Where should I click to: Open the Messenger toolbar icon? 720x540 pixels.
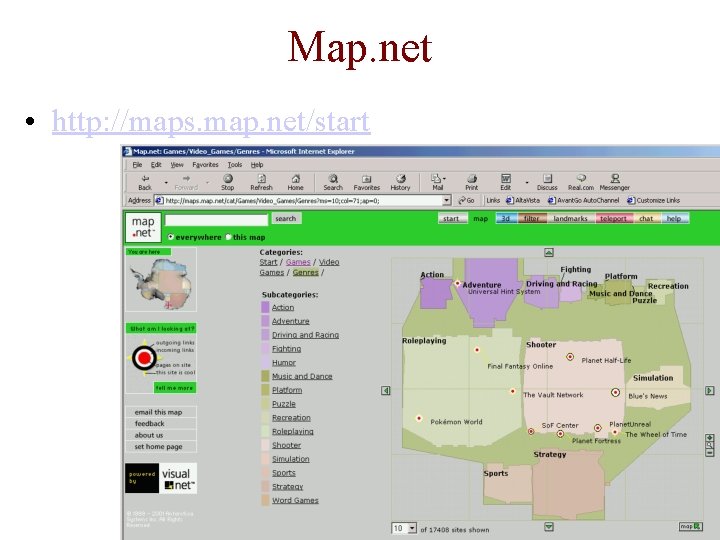[615, 182]
